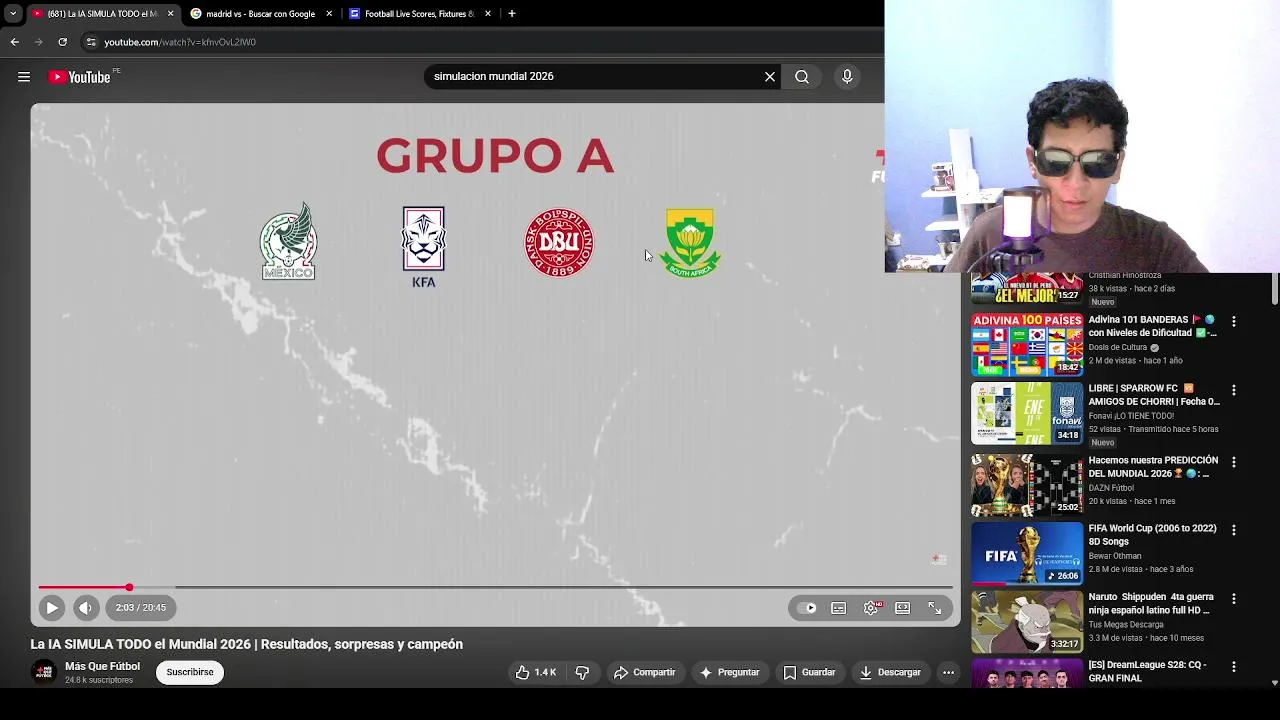Open the tab search dropdown arrow

13,14
